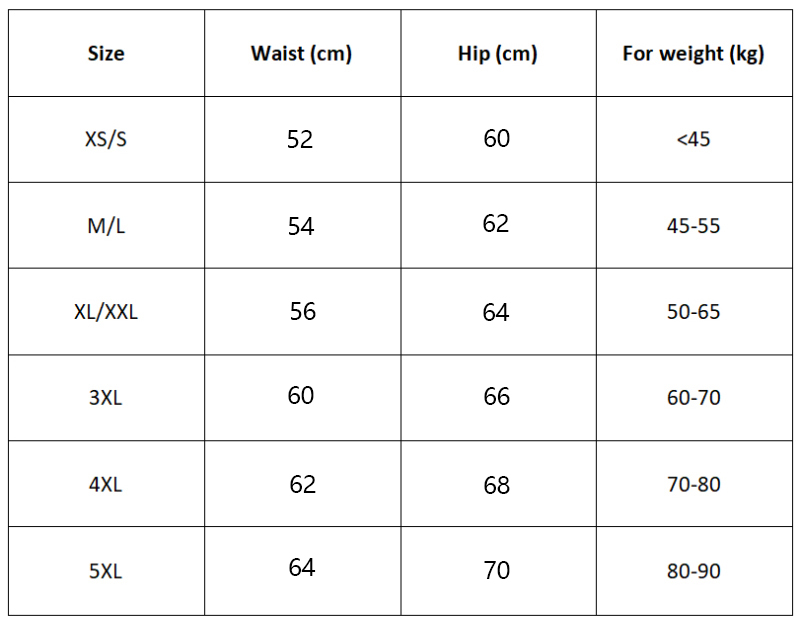Click the Size column header
This screenshot has width=800, height=626.
click(x=106, y=54)
